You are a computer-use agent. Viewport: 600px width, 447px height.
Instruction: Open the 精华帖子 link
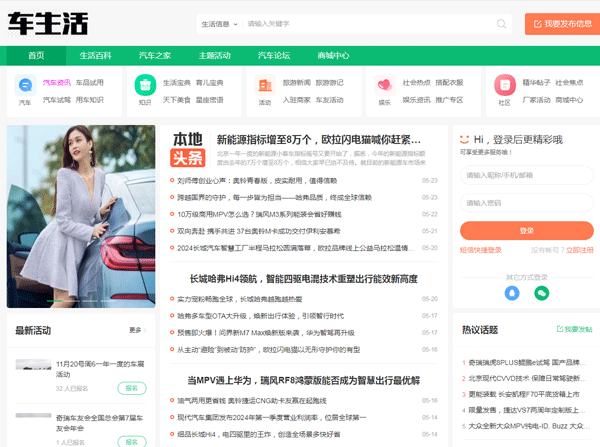point(536,83)
